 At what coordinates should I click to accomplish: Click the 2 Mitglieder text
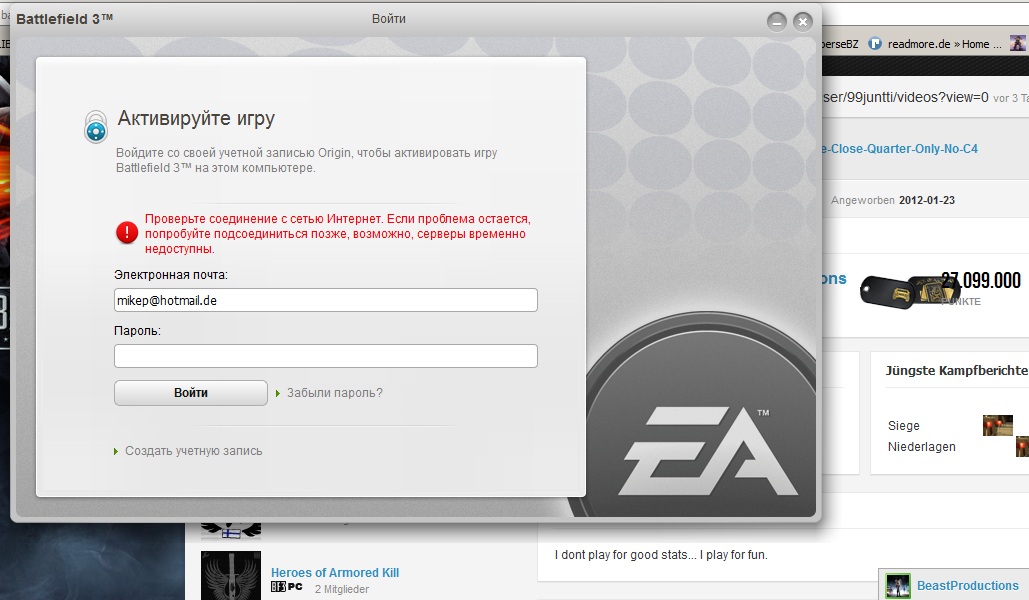point(341,589)
